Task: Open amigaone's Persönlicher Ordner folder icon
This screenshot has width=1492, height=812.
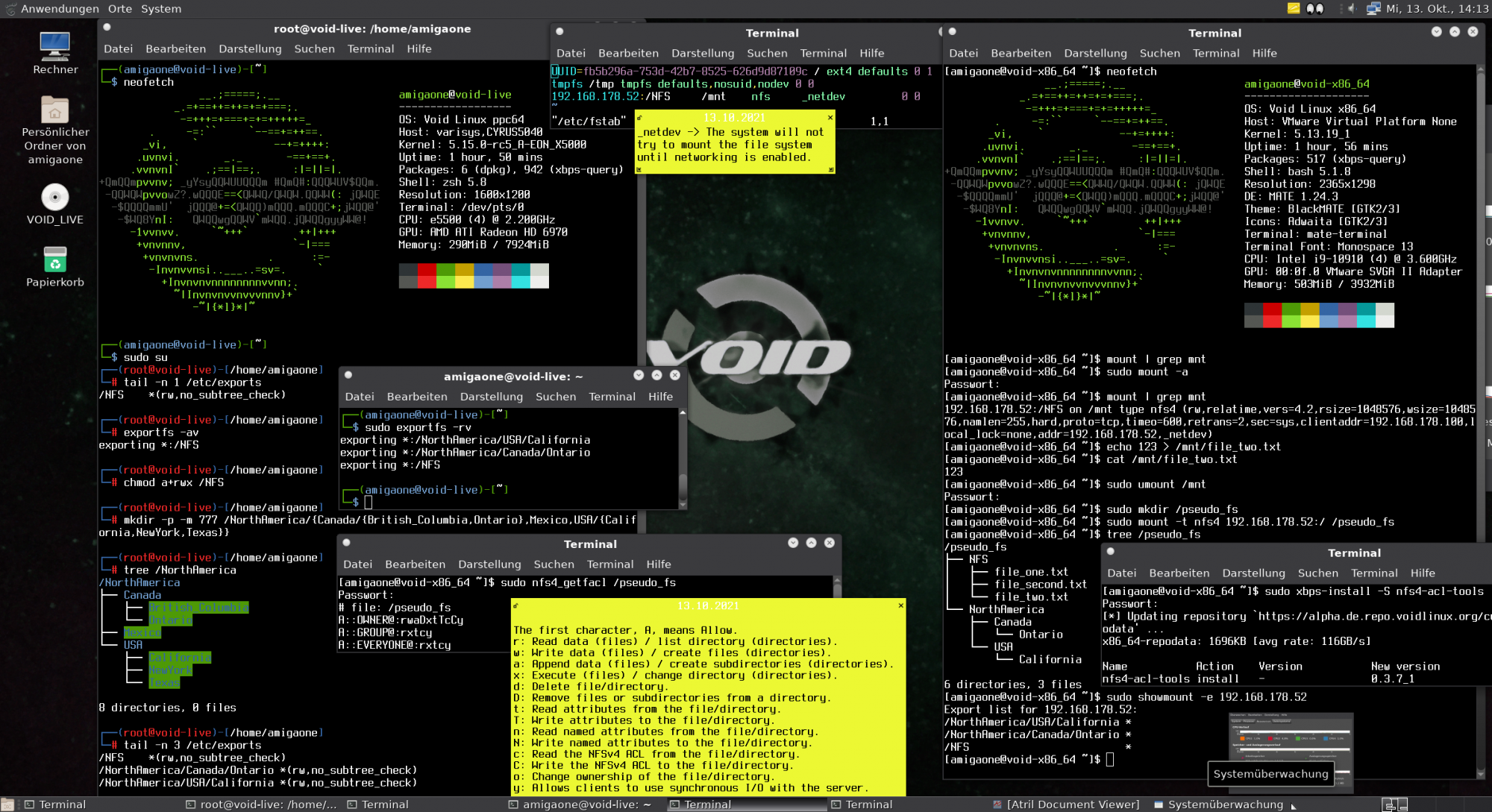Action: (x=55, y=110)
